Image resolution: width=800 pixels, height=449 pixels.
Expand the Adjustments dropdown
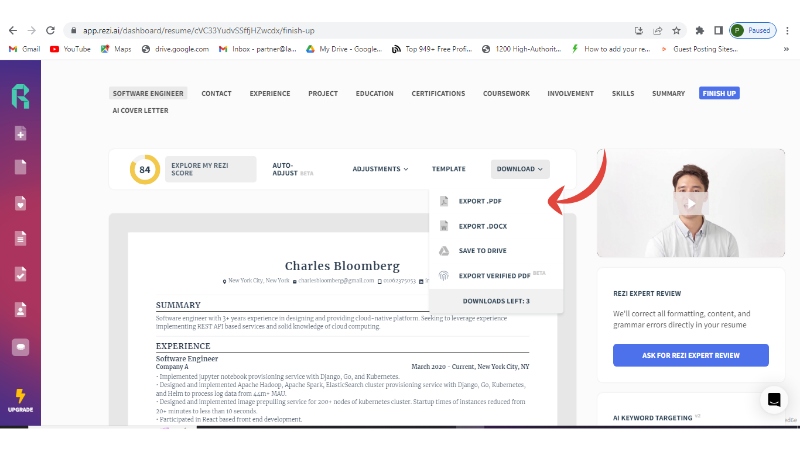[380, 169]
